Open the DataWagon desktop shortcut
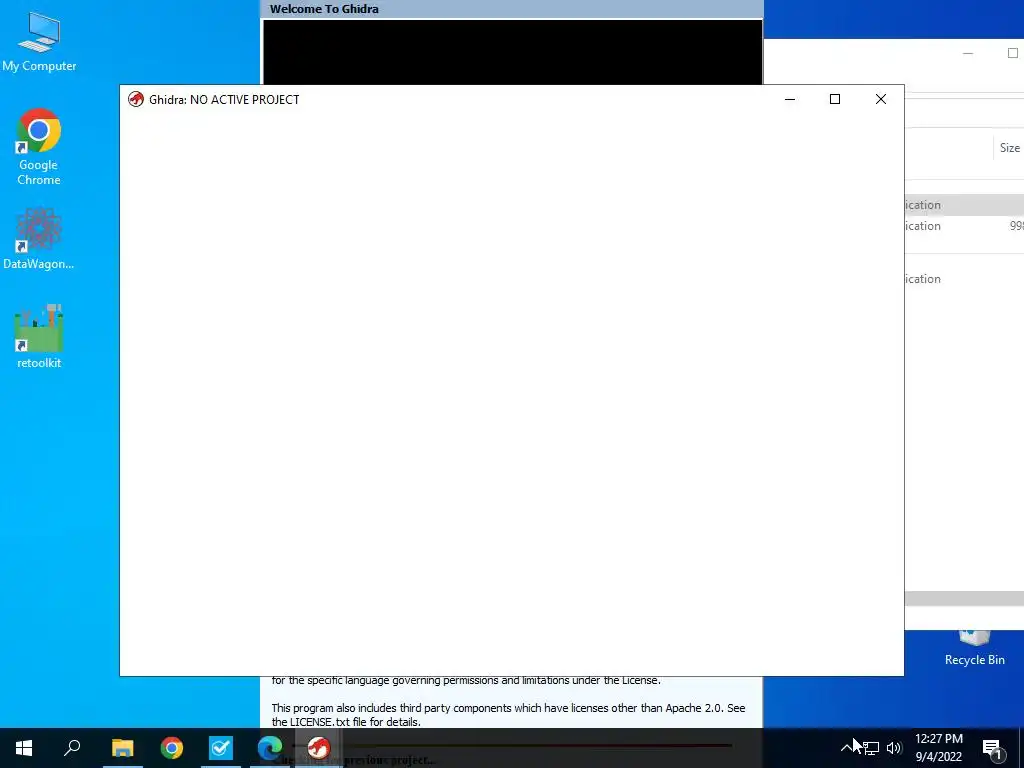 click(39, 239)
